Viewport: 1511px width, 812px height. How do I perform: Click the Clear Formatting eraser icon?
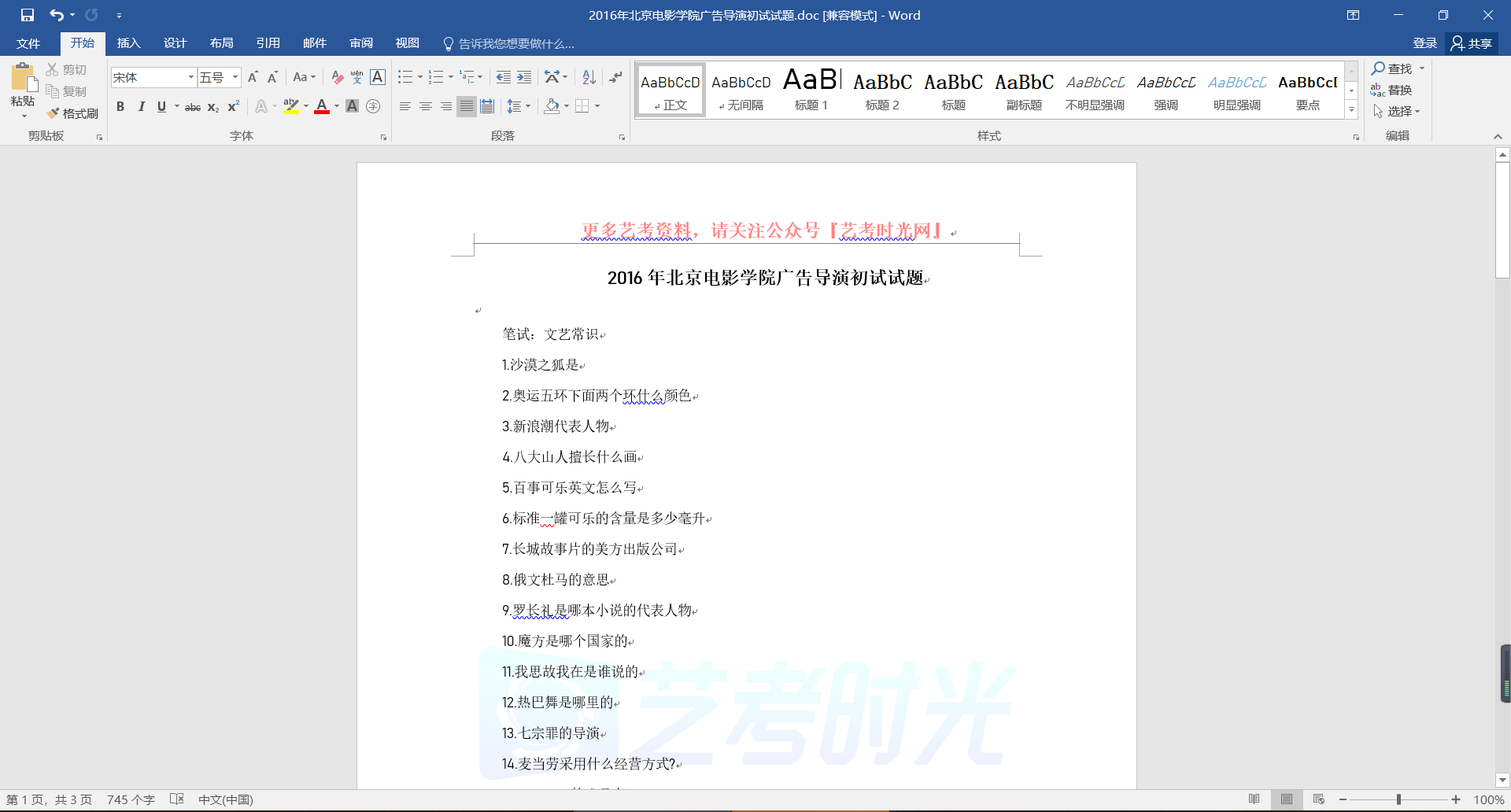(x=337, y=77)
